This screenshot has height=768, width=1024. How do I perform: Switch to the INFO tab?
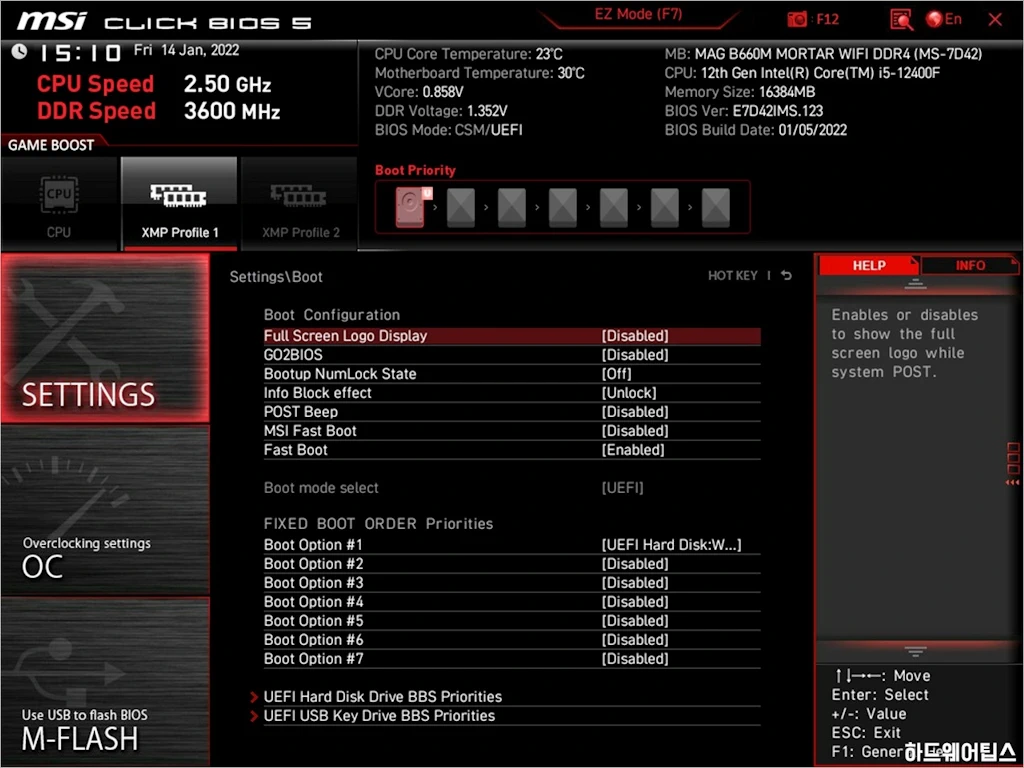tap(970, 265)
